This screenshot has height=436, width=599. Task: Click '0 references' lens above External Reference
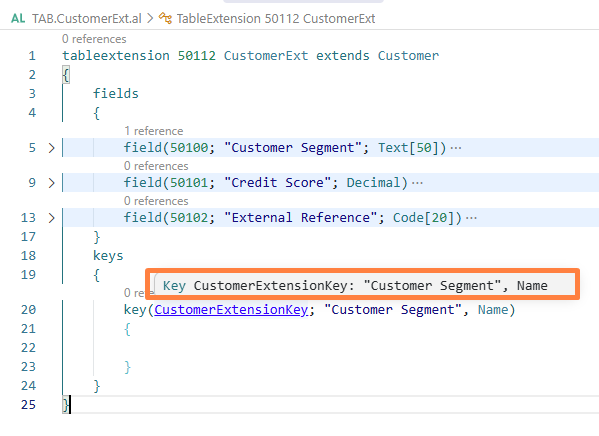pos(156,201)
